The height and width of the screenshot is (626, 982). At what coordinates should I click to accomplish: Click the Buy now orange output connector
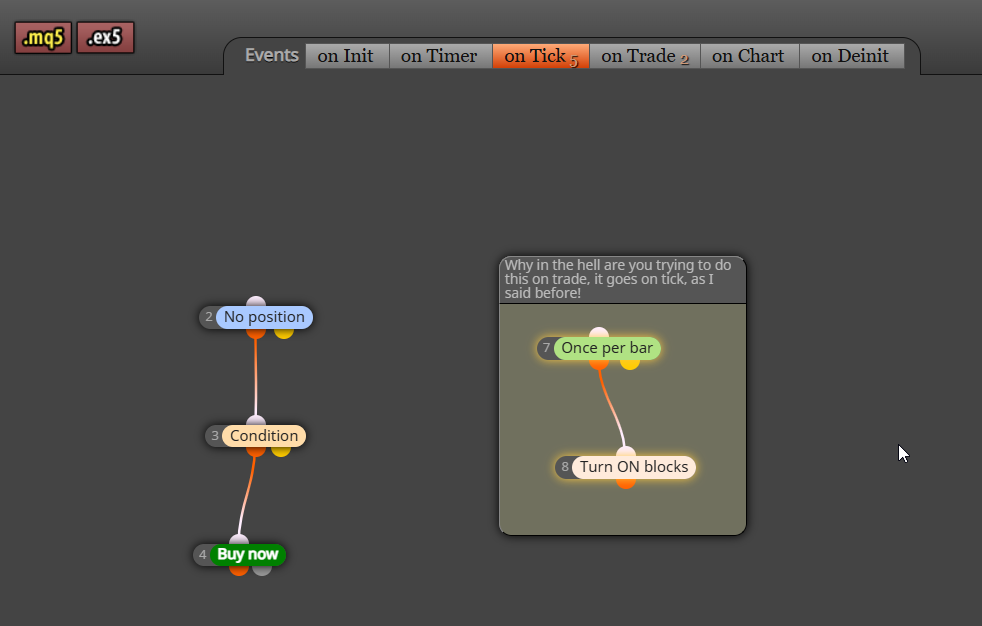(x=239, y=570)
